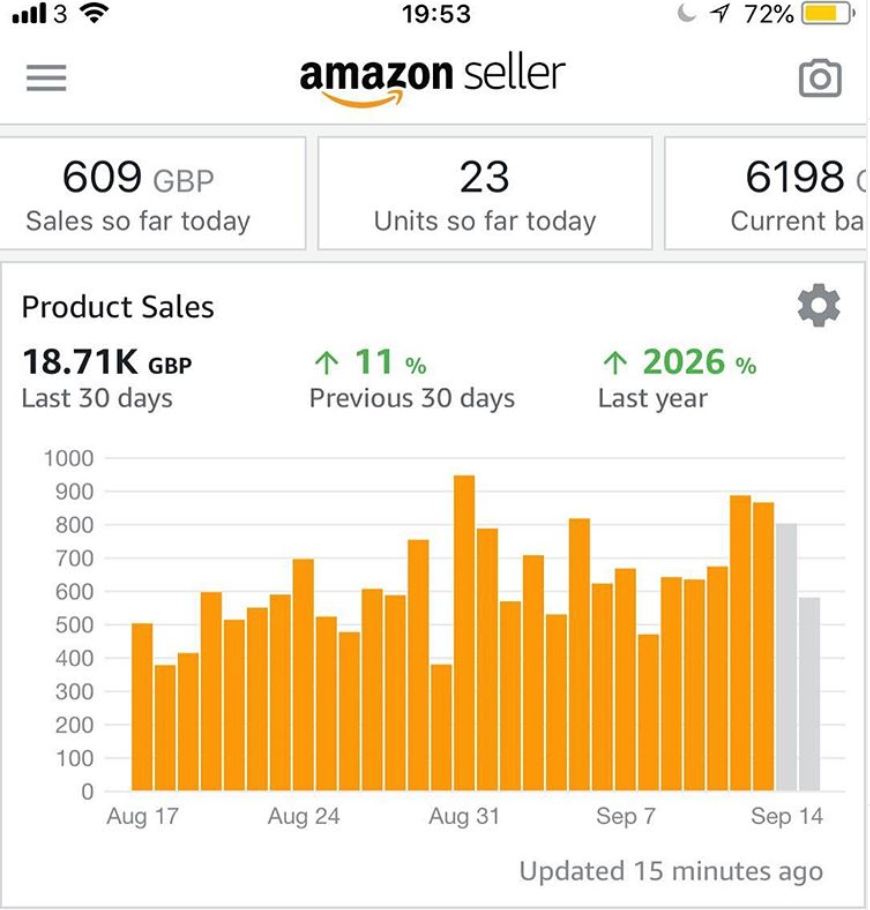Viewport: 870px width, 910px height.
Task: Tap the last grey bar at Sep 14
Action: 810,694
